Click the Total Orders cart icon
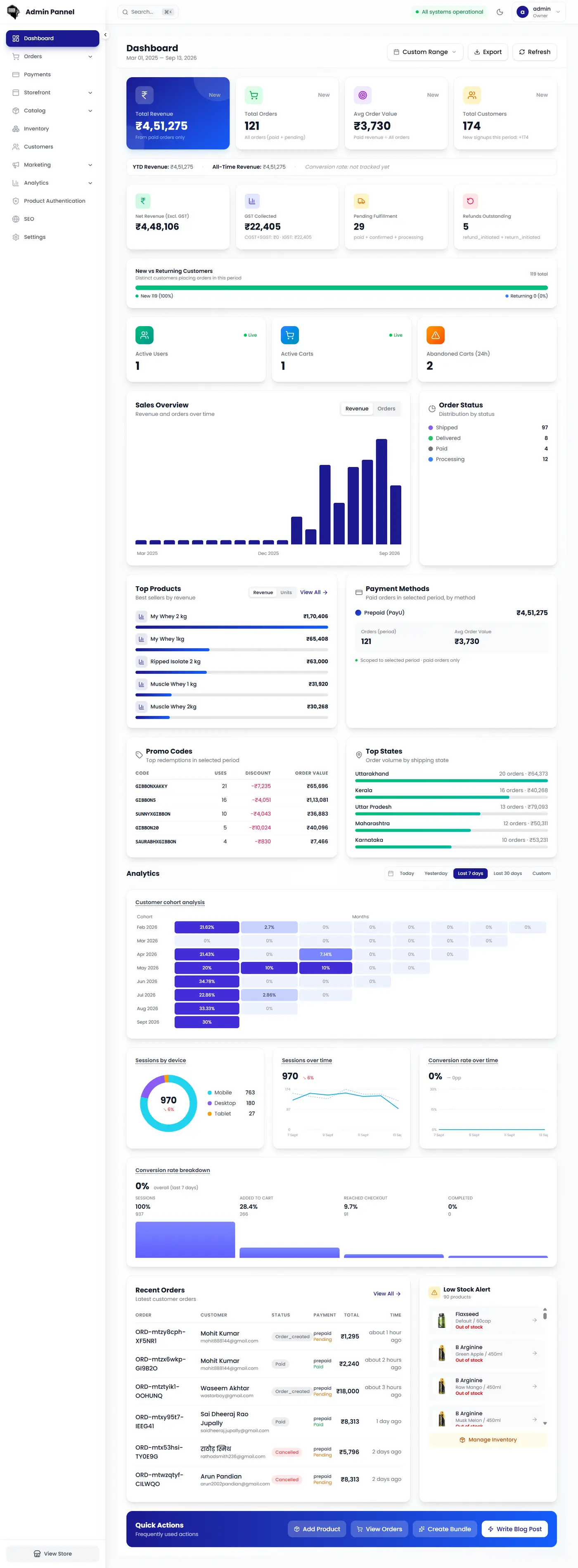Image resolution: width=578 pixels, height=1568 pixels. click(x=253, y=95)
